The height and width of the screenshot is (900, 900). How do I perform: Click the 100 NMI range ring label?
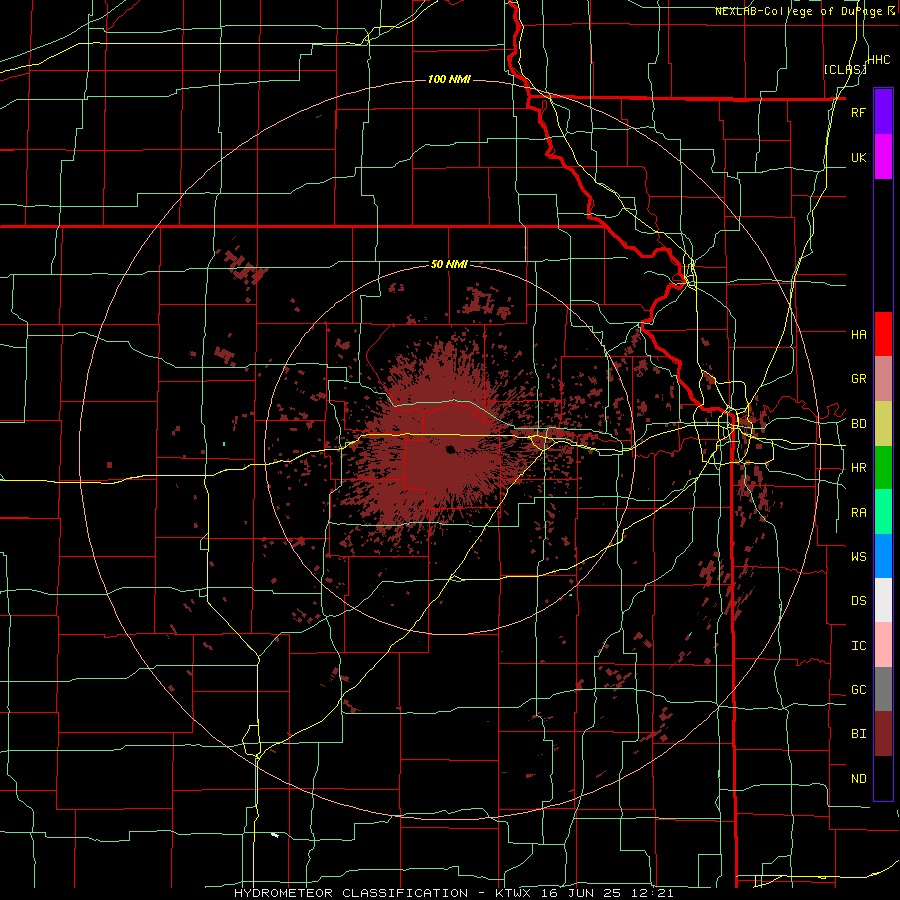(x=449, y=79)
